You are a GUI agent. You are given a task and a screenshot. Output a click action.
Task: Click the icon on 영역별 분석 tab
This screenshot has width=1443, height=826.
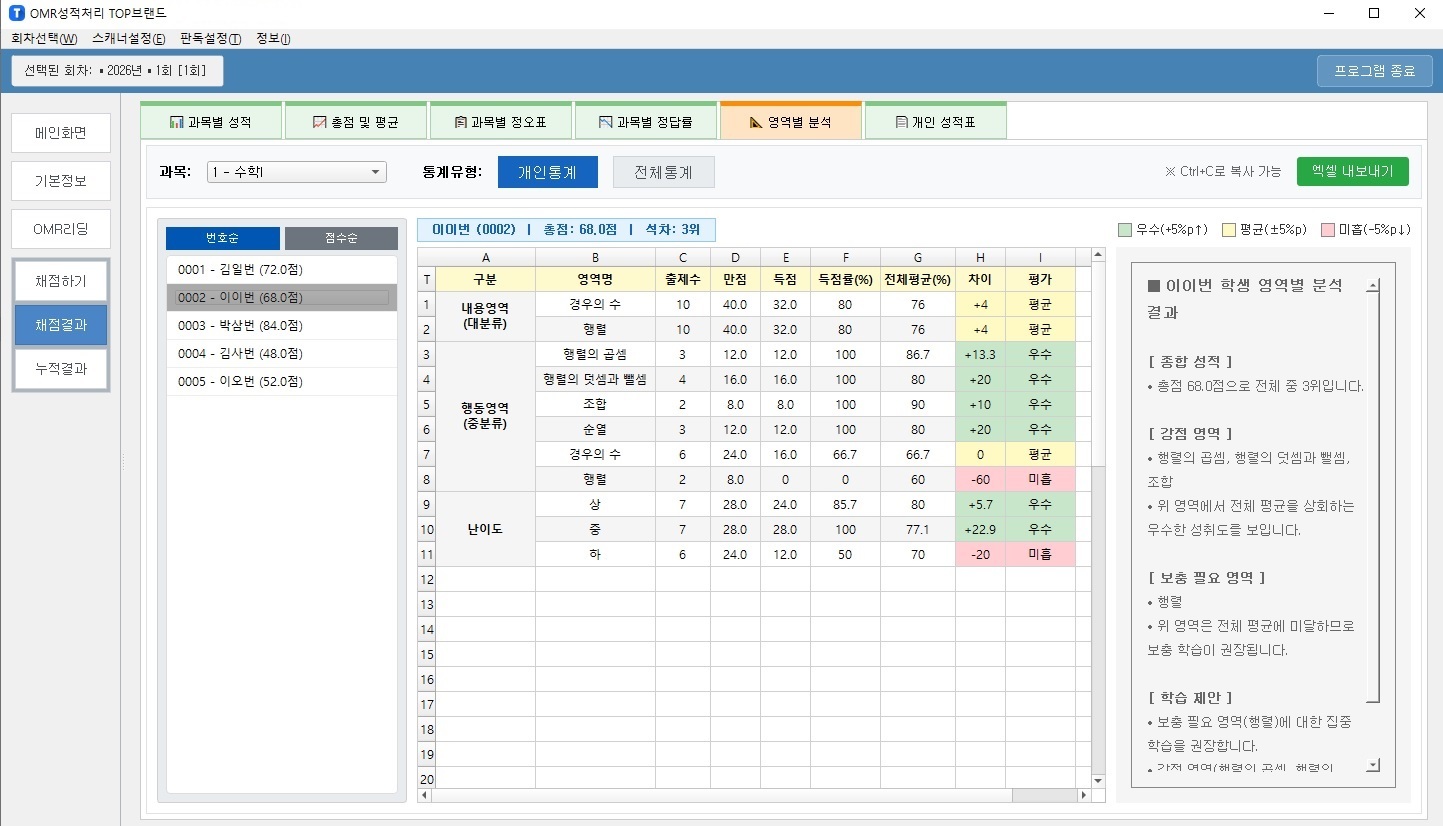click(x=756, y=122)
